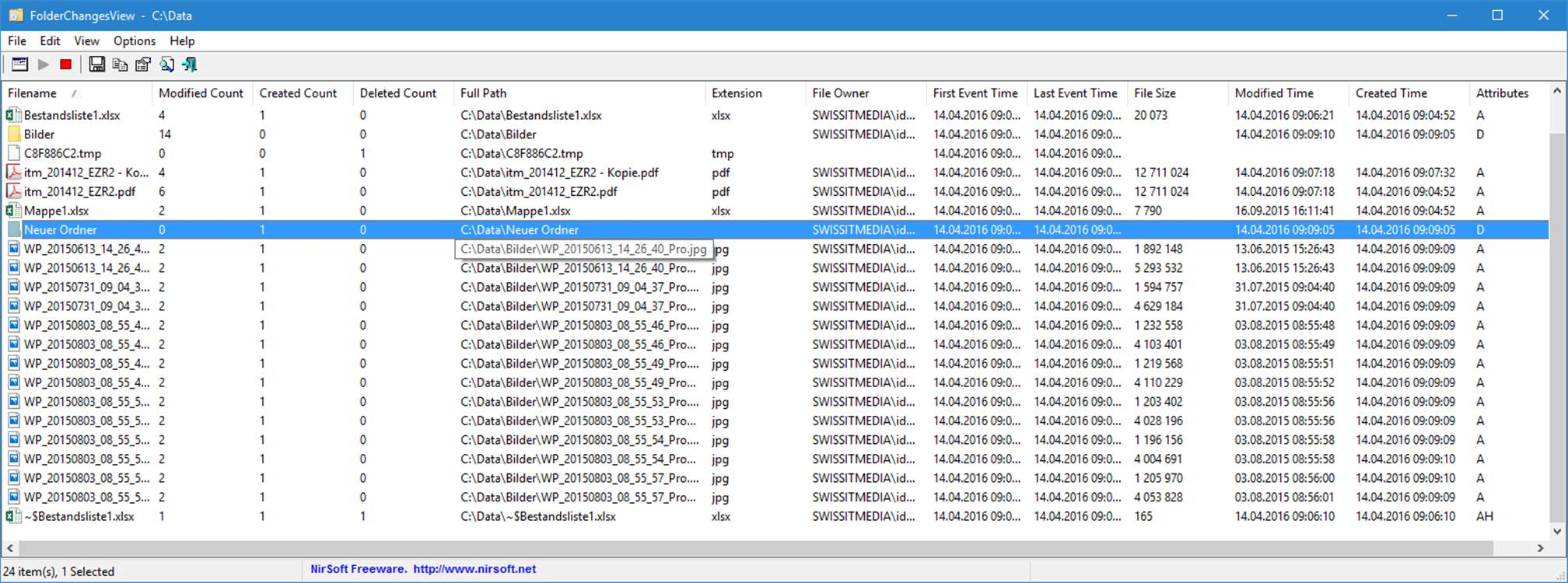Stop monitoring with the red square
The height and width of the screenshot is (583, 1568).
click(66, 65)
